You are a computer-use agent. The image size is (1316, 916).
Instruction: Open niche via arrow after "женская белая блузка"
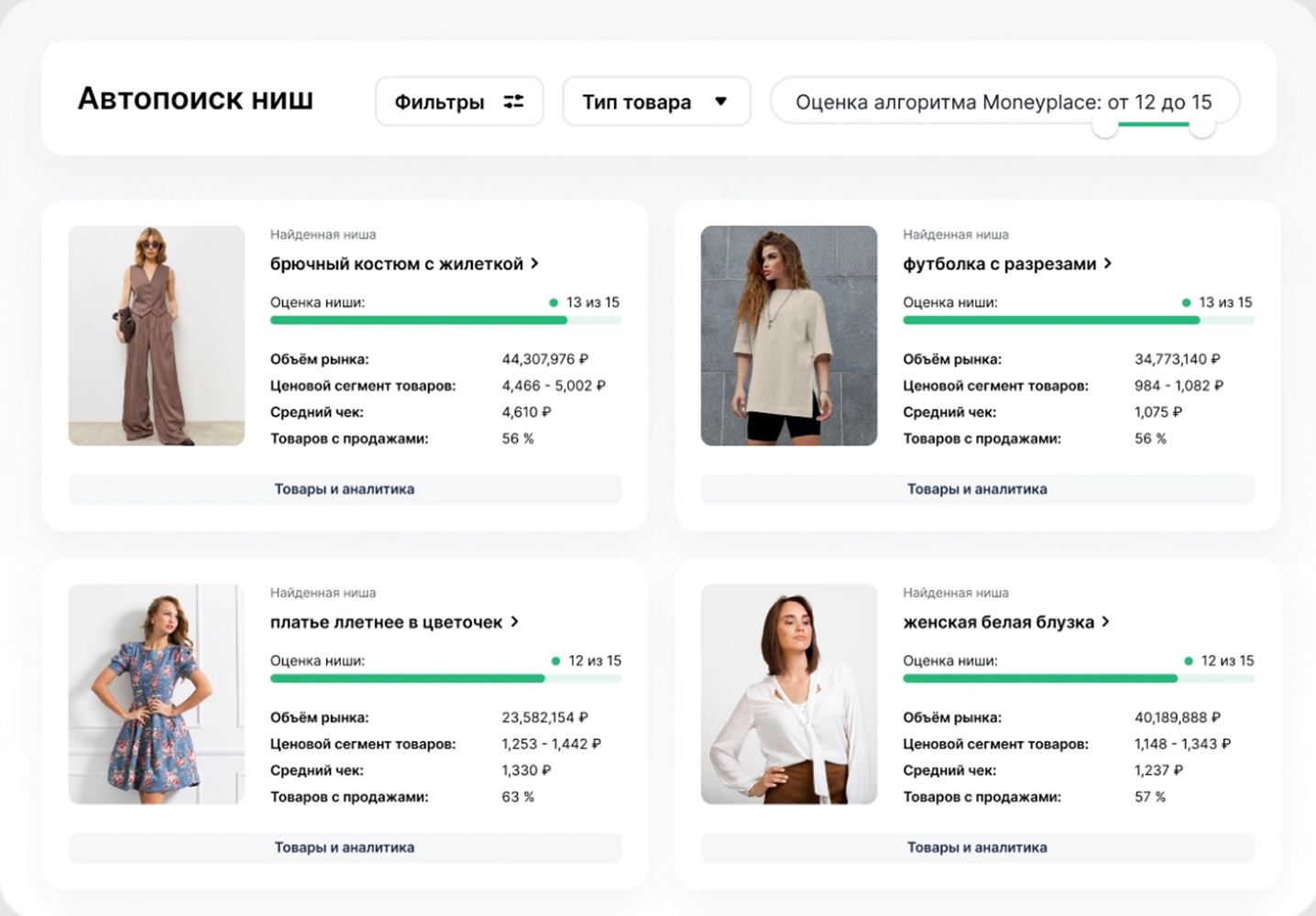[1106, 621]
